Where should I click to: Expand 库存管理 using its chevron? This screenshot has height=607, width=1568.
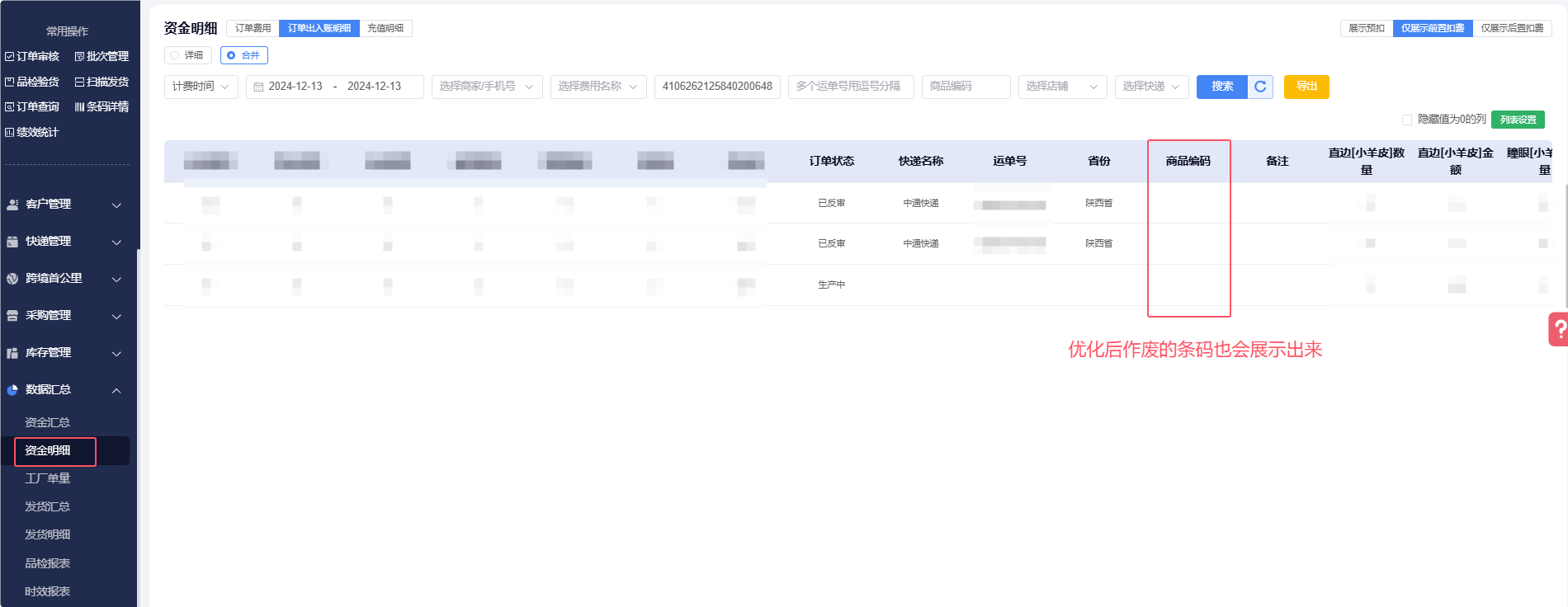pyautogui.click(x=116, y=354)
